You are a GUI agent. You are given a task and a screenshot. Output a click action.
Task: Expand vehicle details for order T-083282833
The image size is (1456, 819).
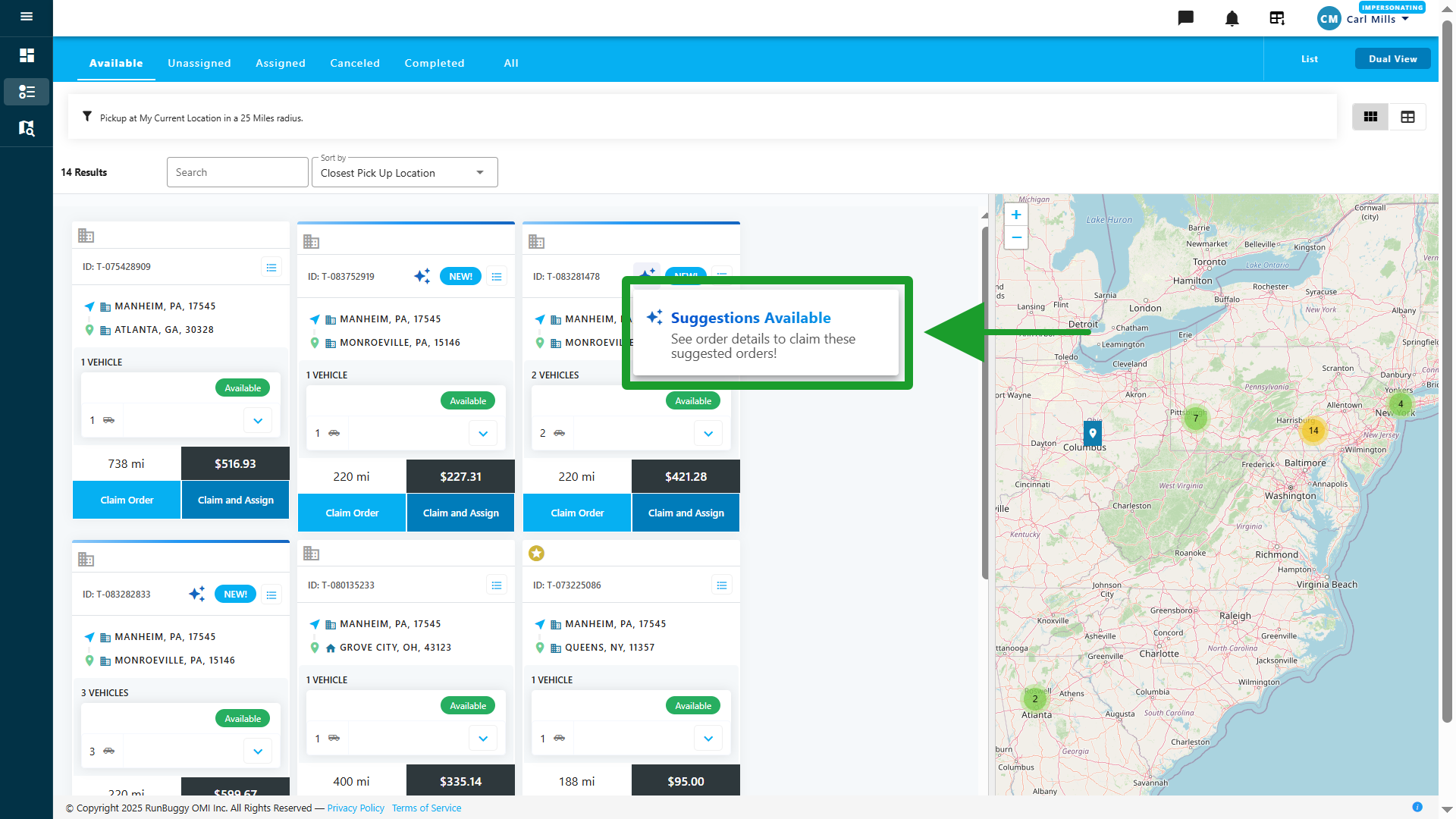click(x=258, y=751)
